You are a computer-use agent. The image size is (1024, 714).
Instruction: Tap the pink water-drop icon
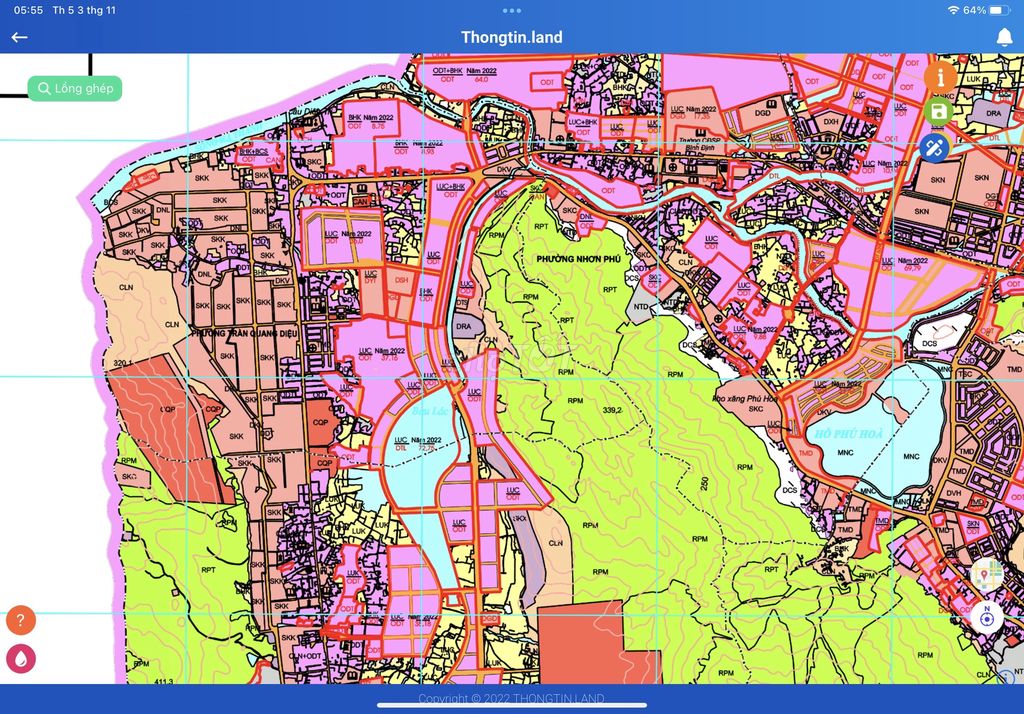(x=21, y=658)
